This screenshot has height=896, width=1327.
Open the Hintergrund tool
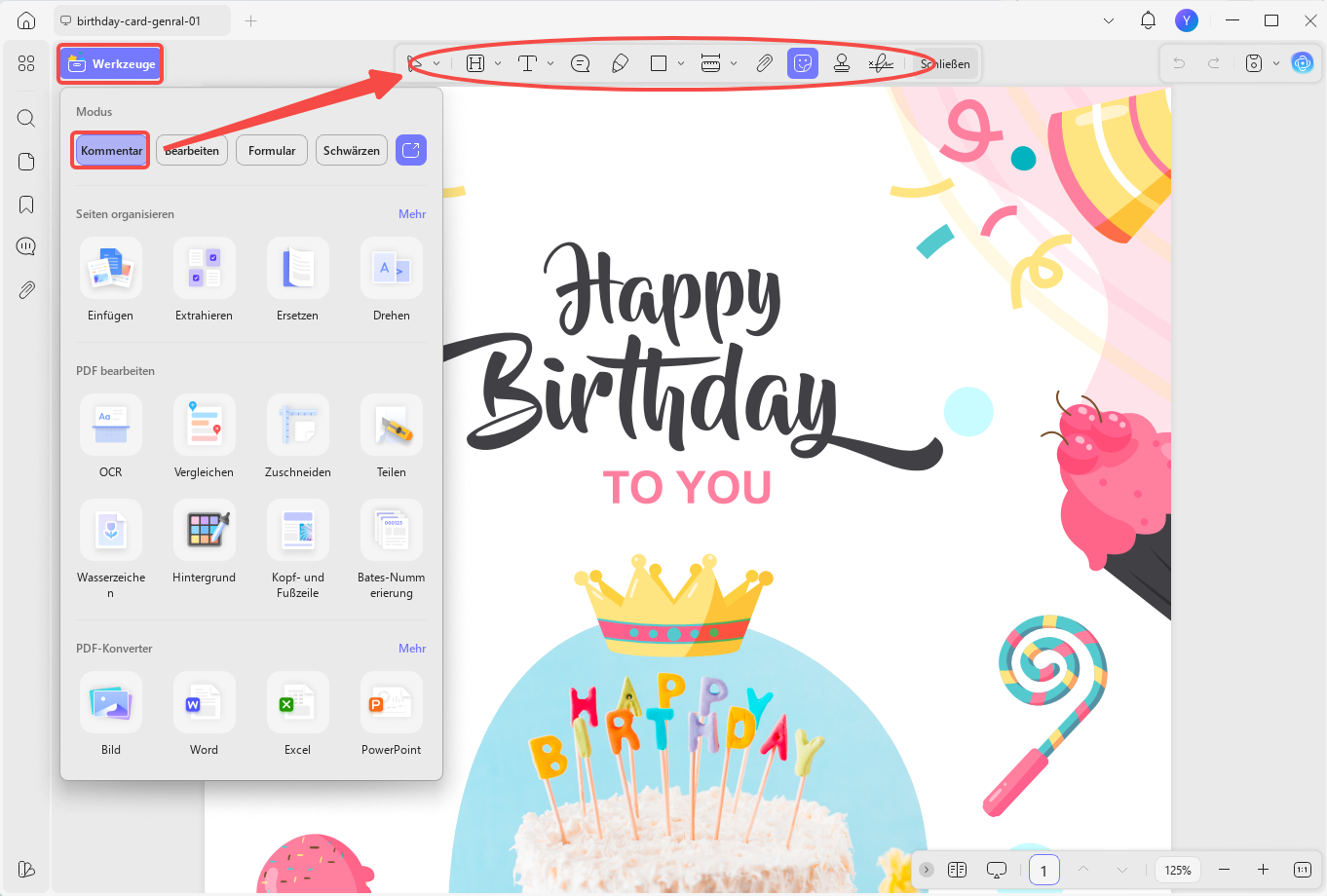pos(205,541)
